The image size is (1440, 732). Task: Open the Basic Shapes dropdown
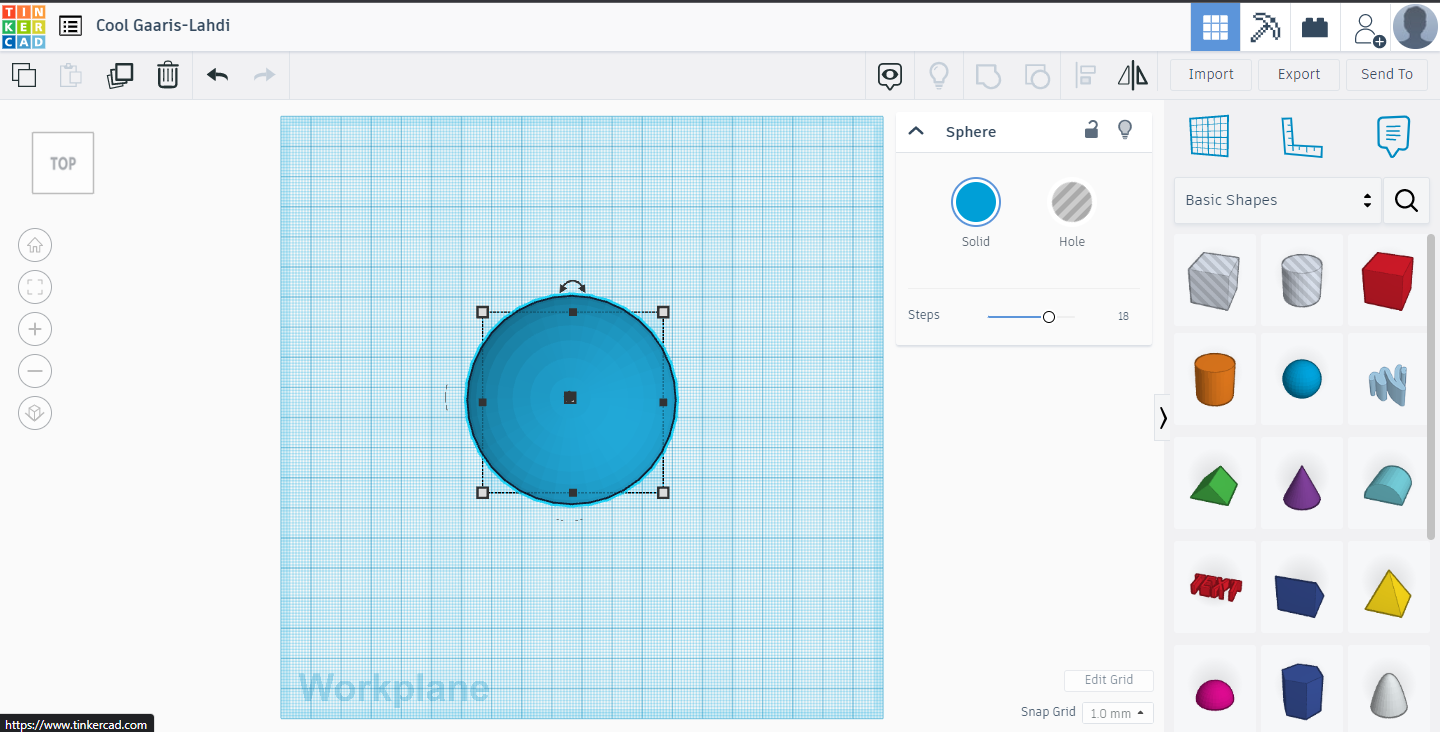1276,200
